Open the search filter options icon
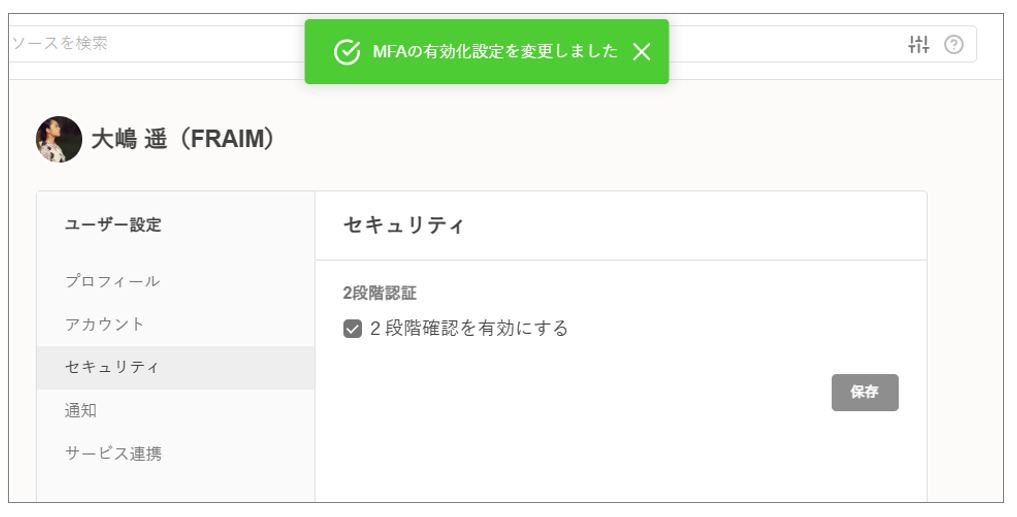Screen dimensions: 1017x517 coord(918,44)
